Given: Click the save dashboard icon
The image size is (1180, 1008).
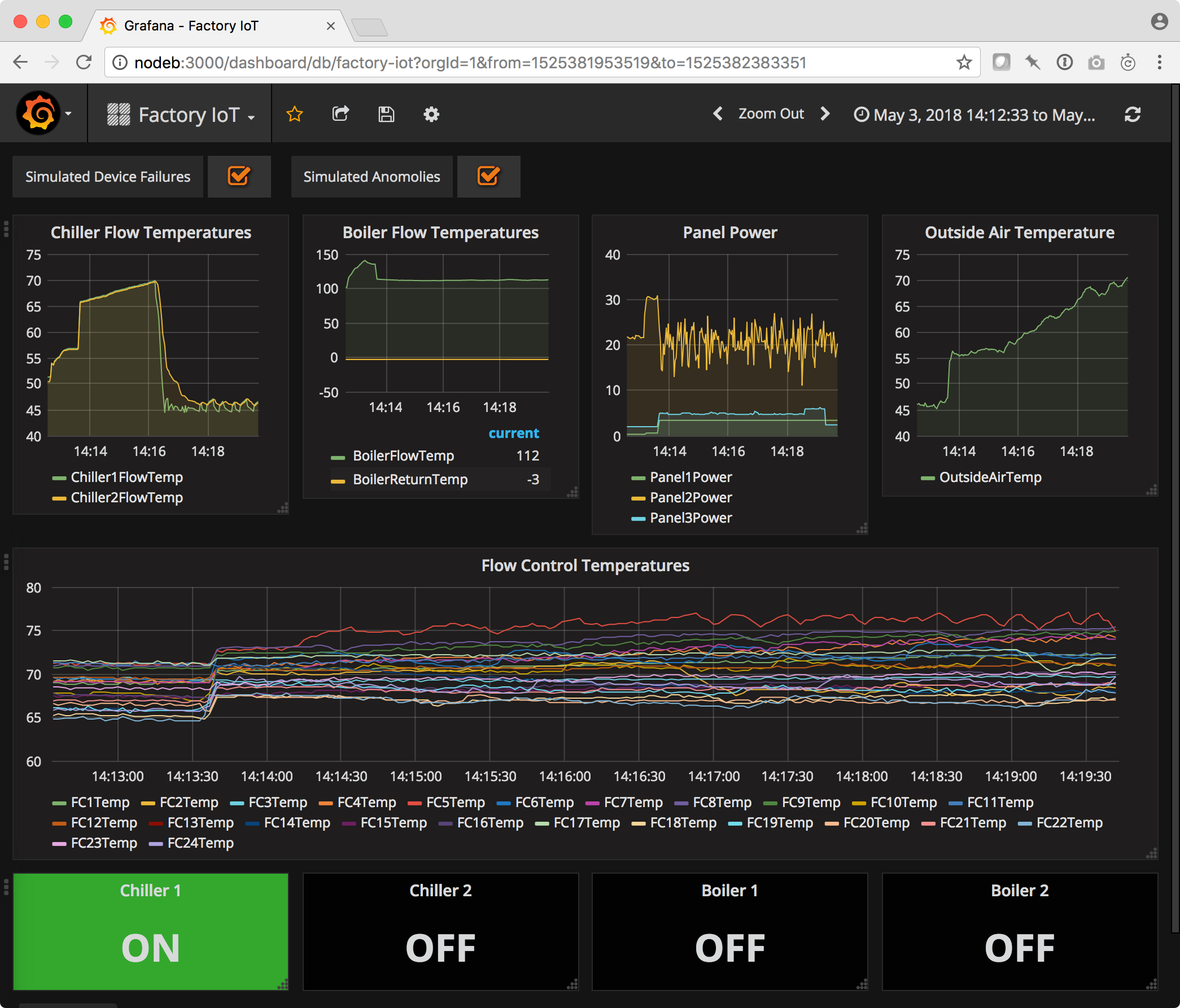Looking at the screenshot, I should coord(386,115).
